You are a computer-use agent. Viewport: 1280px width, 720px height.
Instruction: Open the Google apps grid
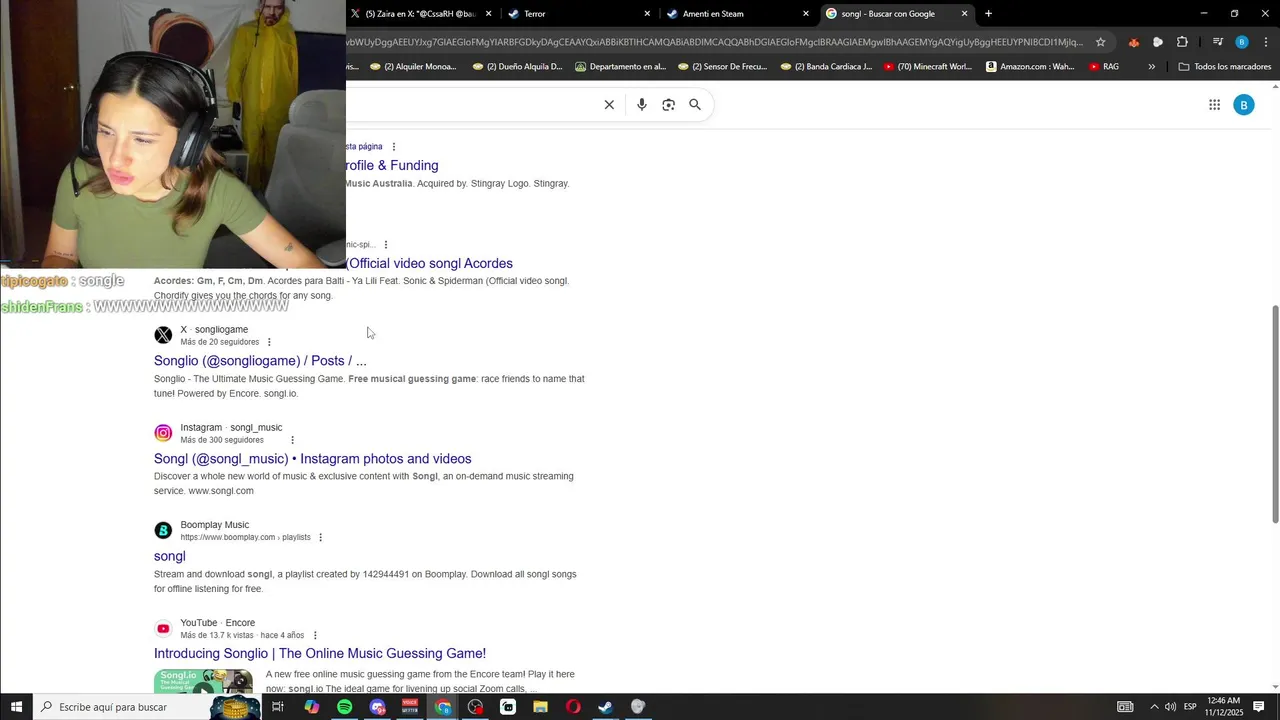point(1214,105)
